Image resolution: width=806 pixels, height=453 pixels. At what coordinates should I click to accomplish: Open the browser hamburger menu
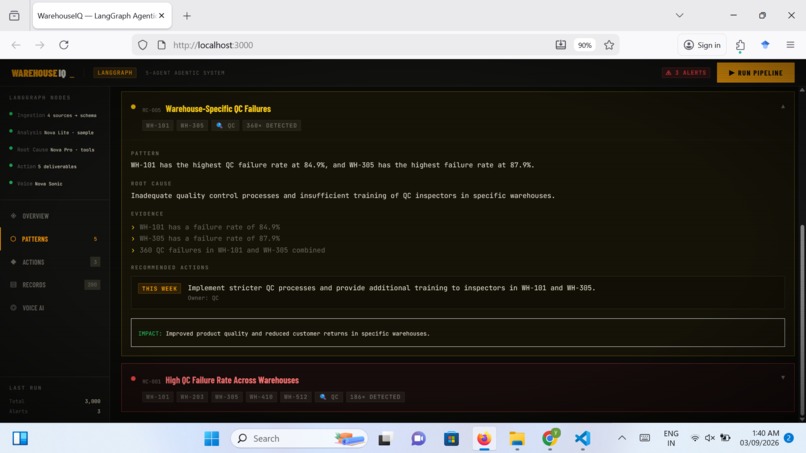tap(790, 45)
